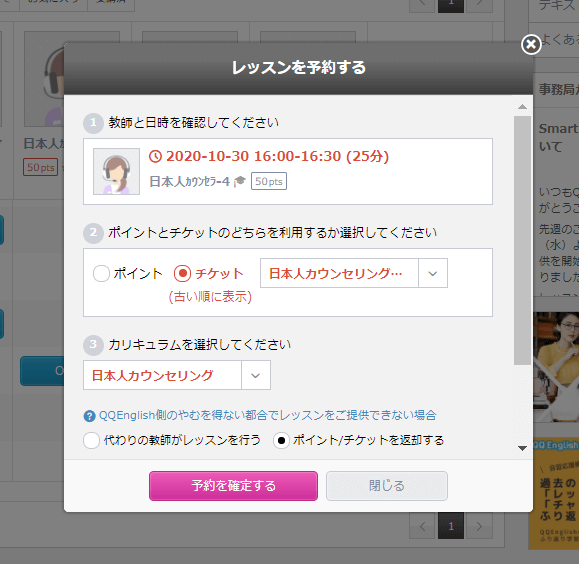Expand the curriculum dropdown 日本人カウンセリング
Viewport: 579px width, 564px height.
click(177, 375)
